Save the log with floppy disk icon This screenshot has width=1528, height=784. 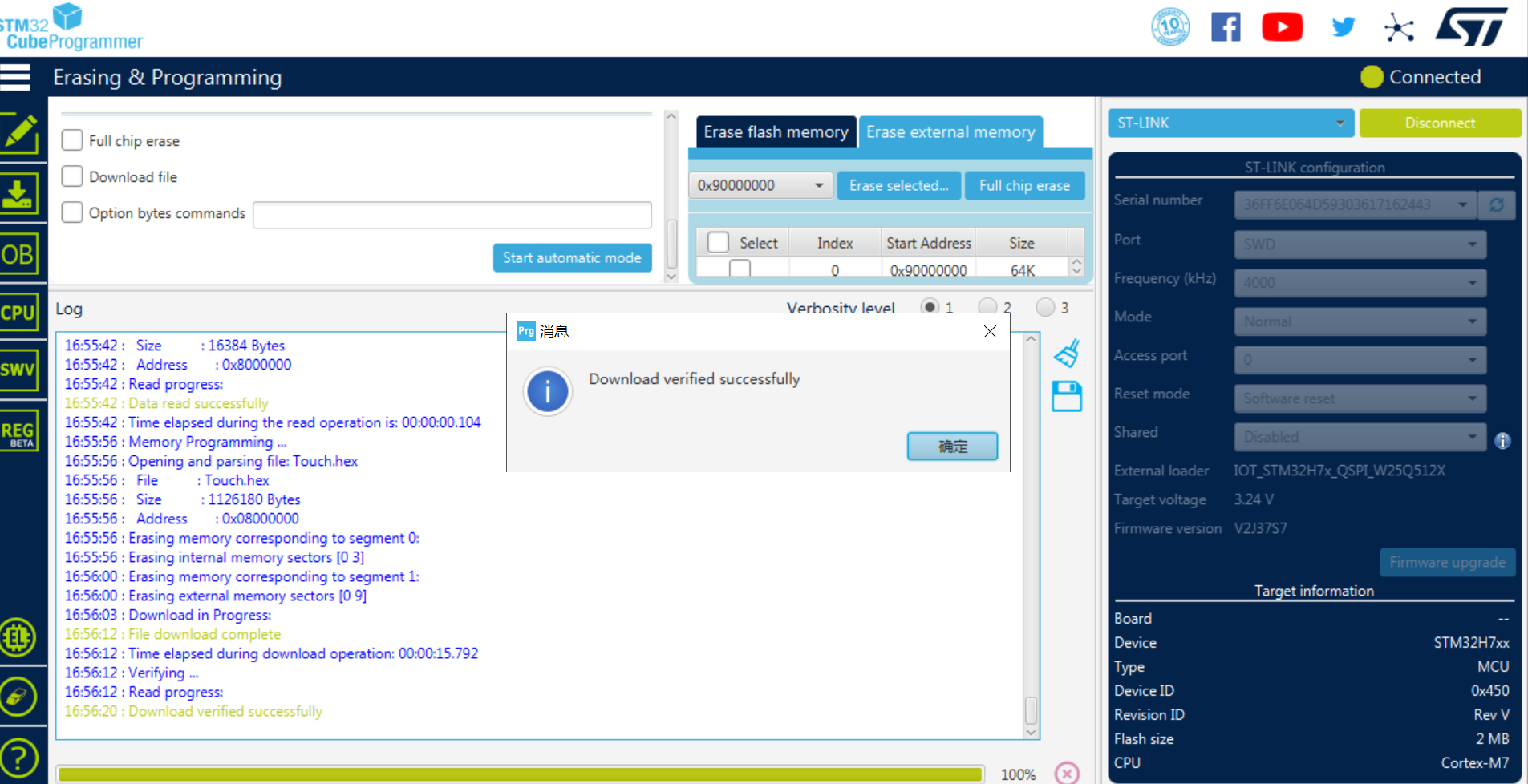pos(1067,397)
